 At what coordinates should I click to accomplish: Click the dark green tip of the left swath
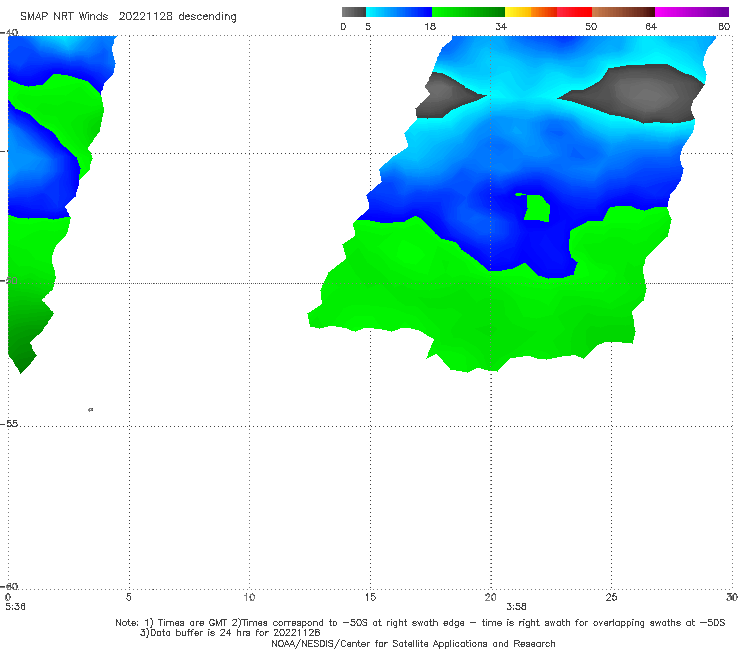[x=21, y=356]
